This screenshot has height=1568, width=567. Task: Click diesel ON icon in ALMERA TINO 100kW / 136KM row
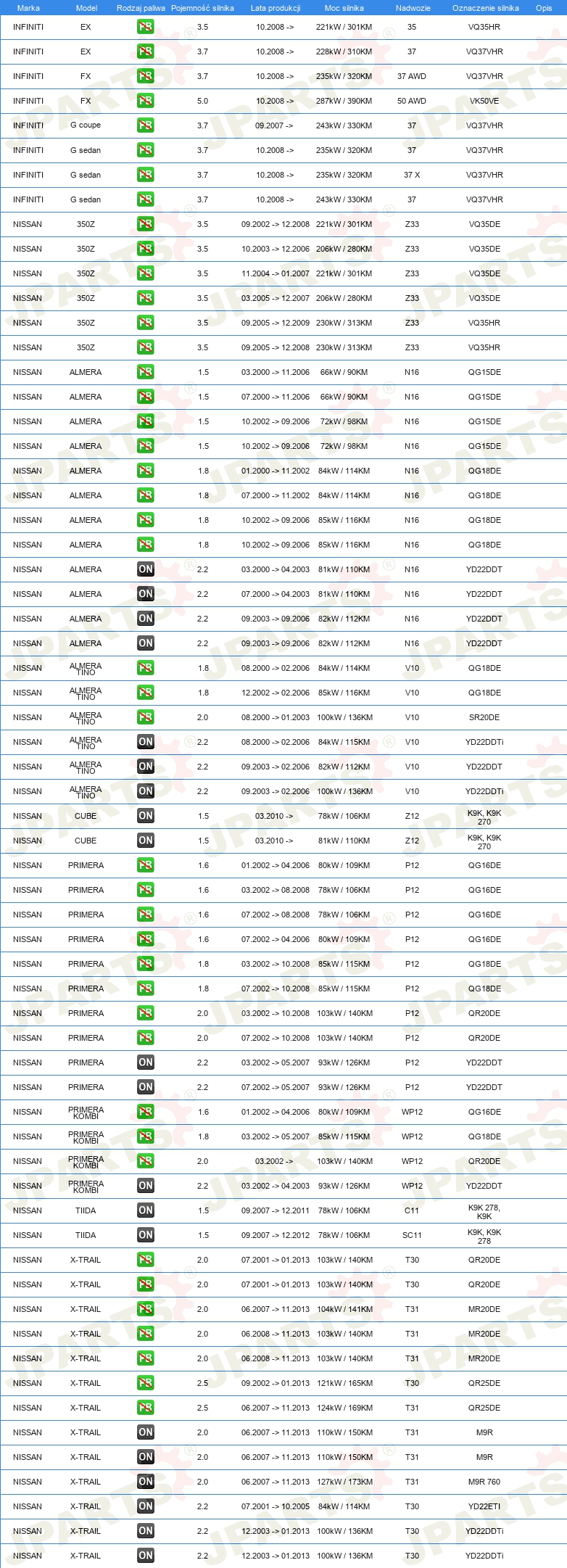(x=146, y=791)
